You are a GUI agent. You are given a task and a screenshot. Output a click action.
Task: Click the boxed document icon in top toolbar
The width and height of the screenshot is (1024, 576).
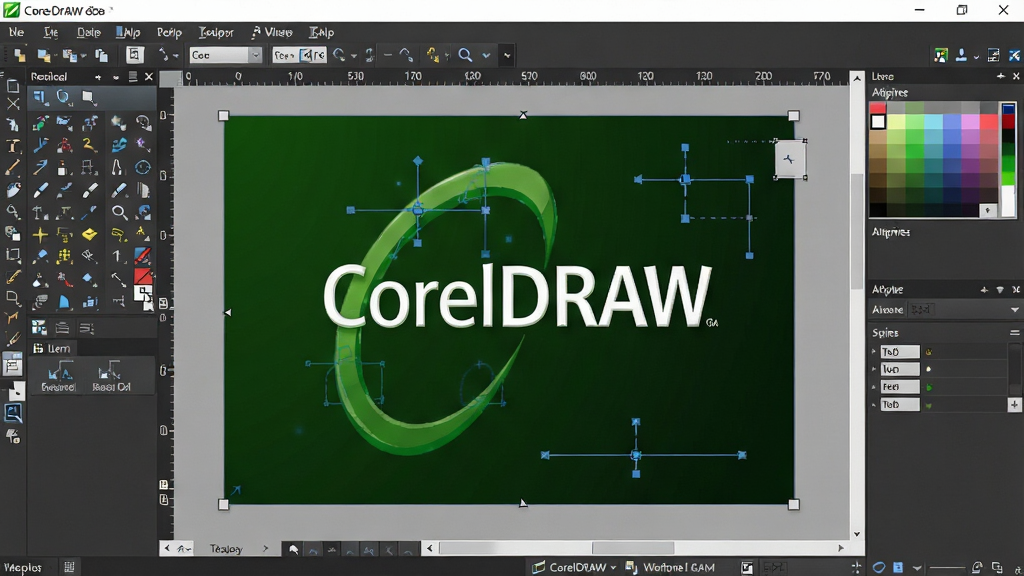click(134, 55)
